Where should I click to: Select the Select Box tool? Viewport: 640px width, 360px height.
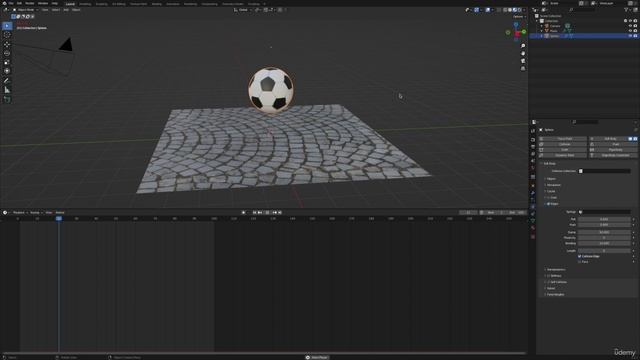point(7,26)
